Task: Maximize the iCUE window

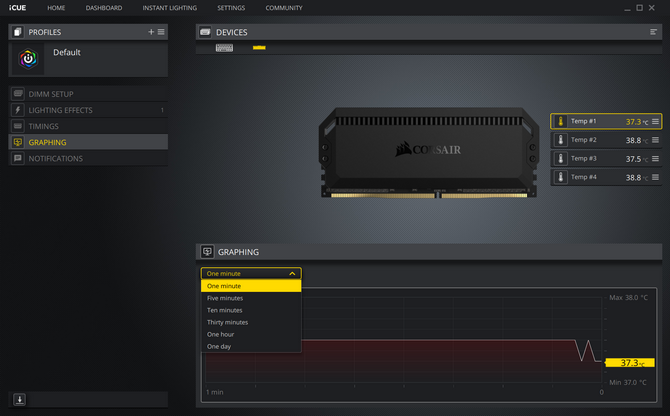Action: point(639,8)
